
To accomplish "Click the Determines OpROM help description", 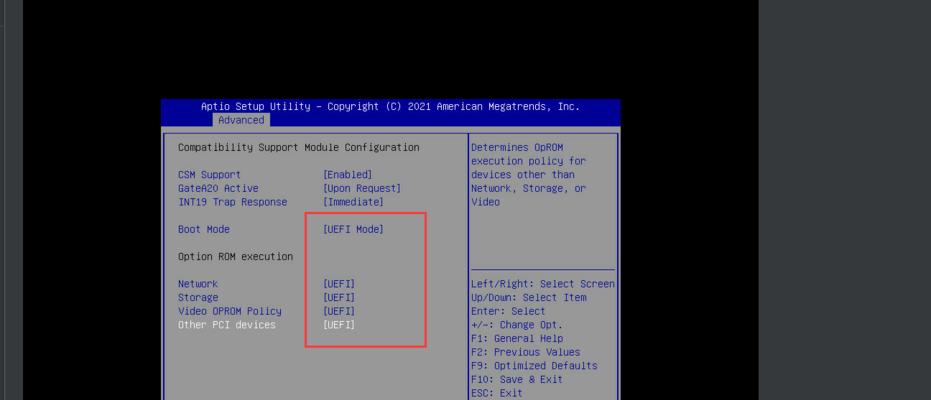I will tap(528, 174).
